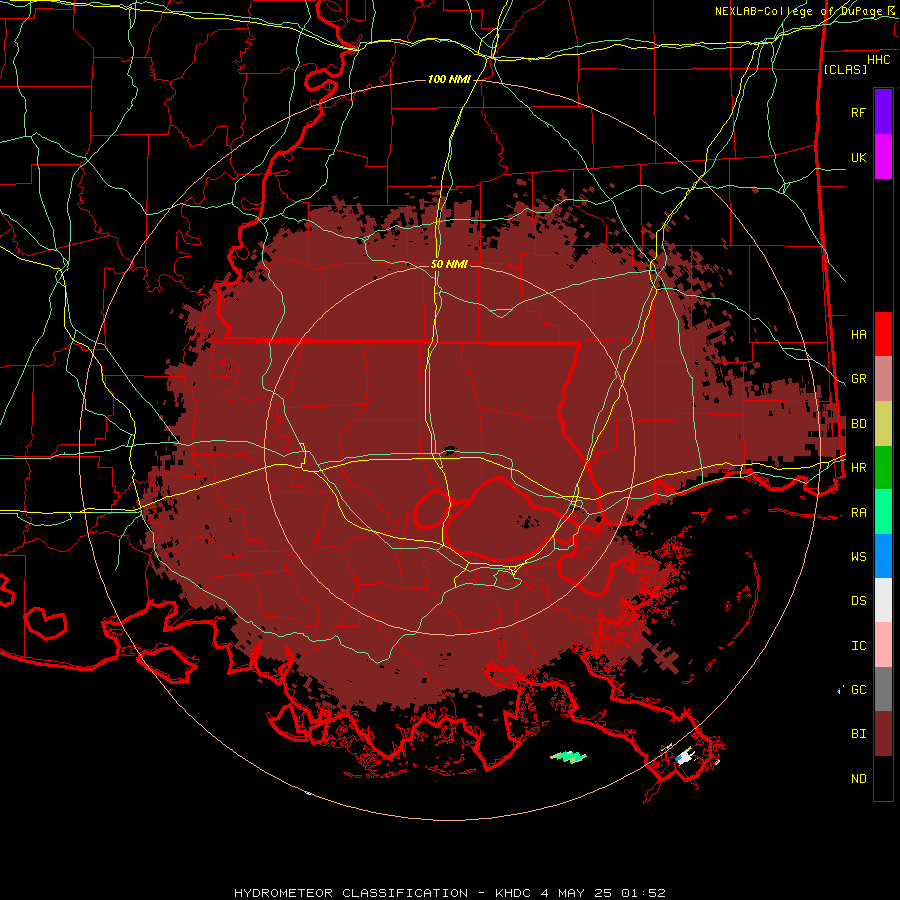This screenshot has width=900, height=900.
Task: Click the 100 NMI range ring label
Action: [x=449, y=79]
